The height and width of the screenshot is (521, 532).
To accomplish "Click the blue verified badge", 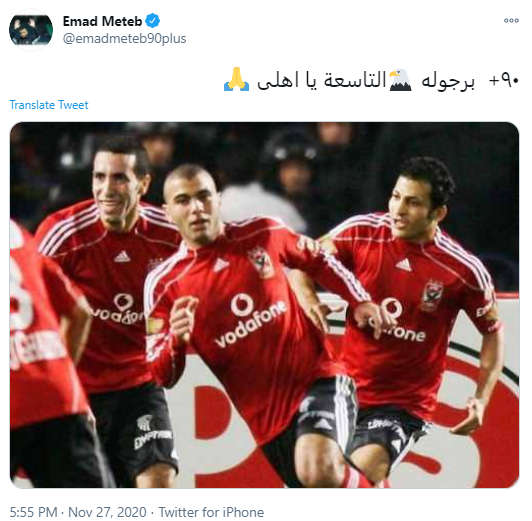I will (x=152, y=21).
